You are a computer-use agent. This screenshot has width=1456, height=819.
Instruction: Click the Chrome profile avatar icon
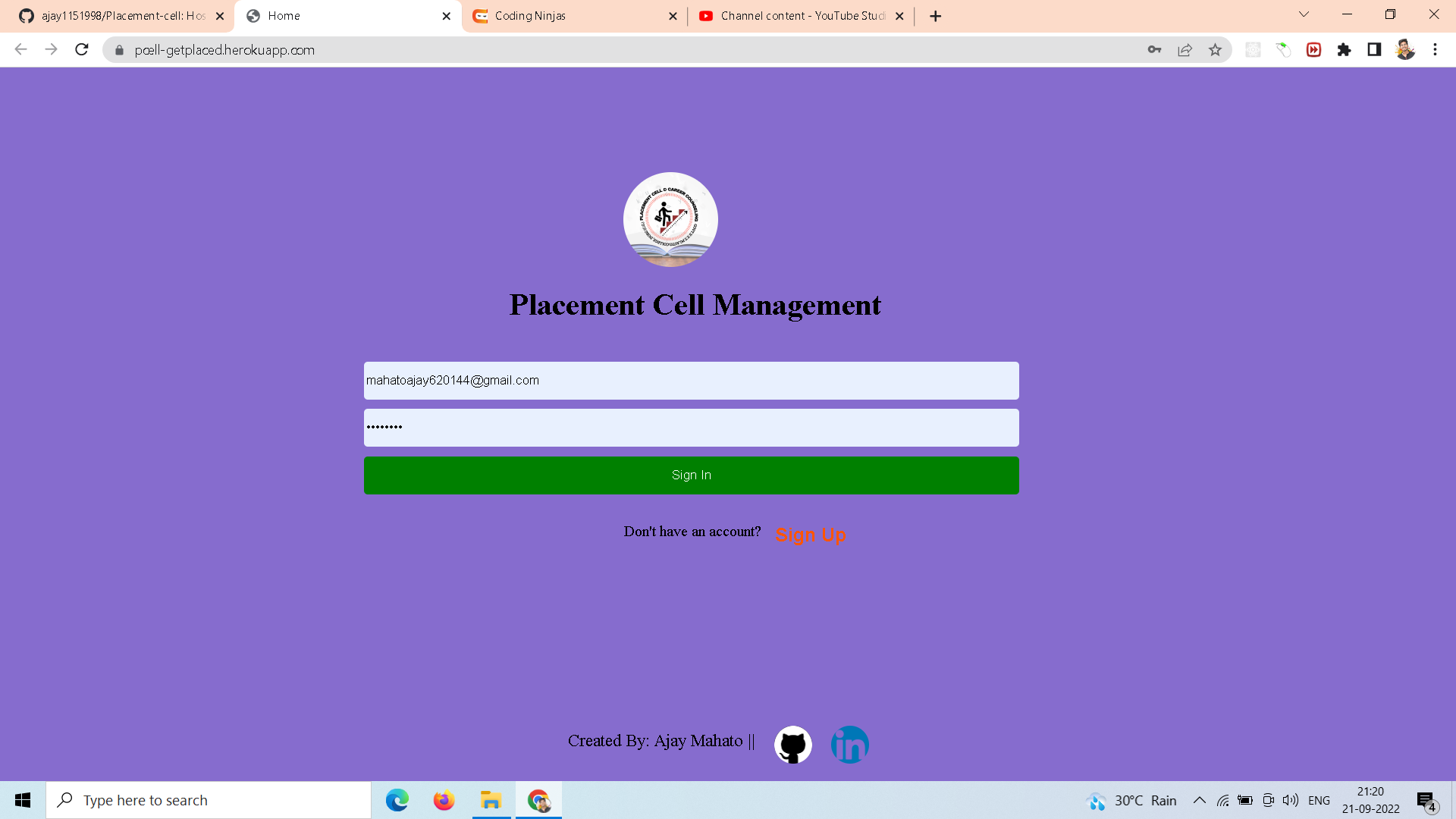pos(1405,49)
